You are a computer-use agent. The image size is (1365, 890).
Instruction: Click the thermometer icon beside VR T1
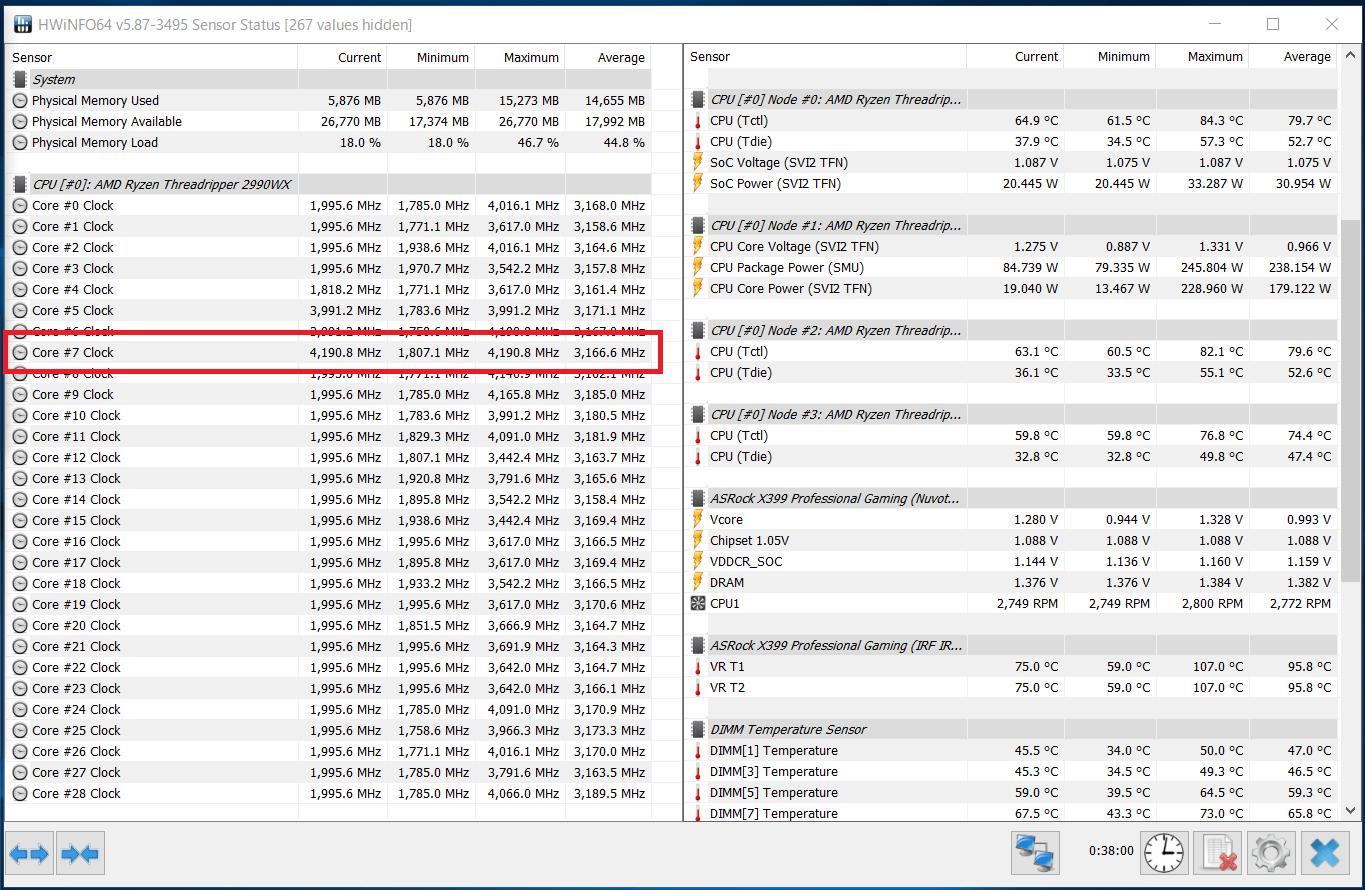pyautogui.click(x=698, y=666)
